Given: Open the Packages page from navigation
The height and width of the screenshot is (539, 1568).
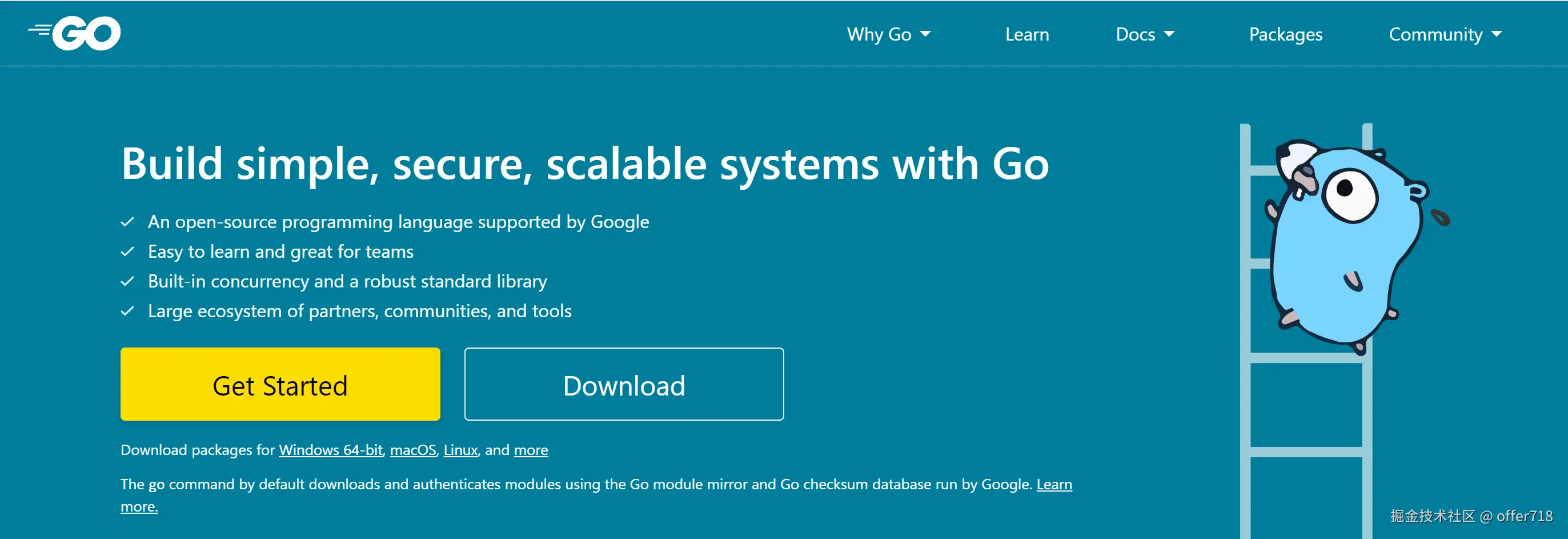Looking at the screenshot, I should tap(1286, 34).
